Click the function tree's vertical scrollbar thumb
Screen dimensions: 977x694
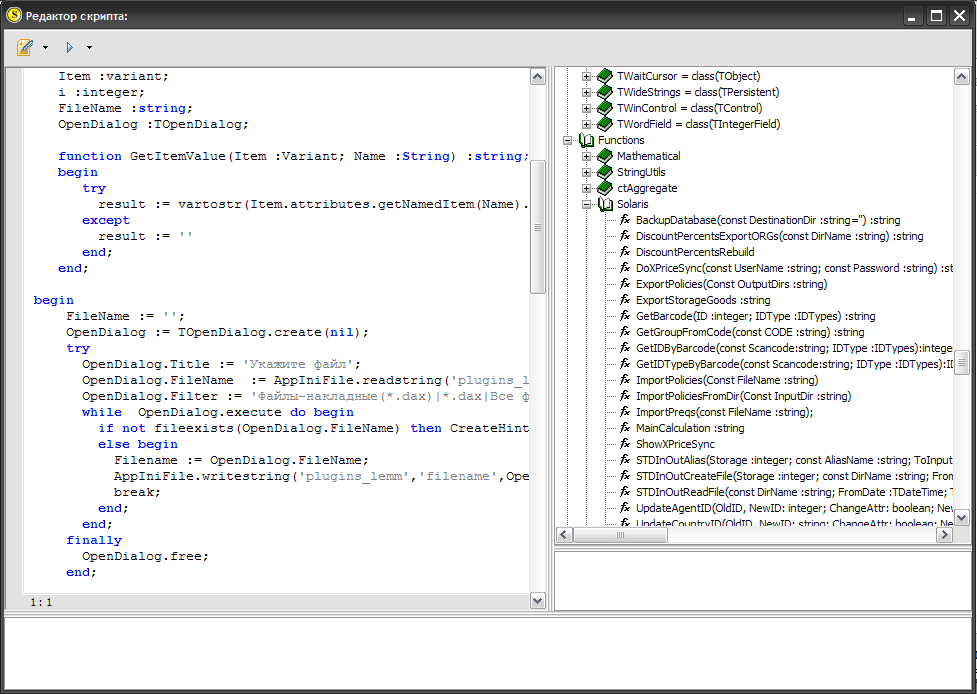click(961, 361)
